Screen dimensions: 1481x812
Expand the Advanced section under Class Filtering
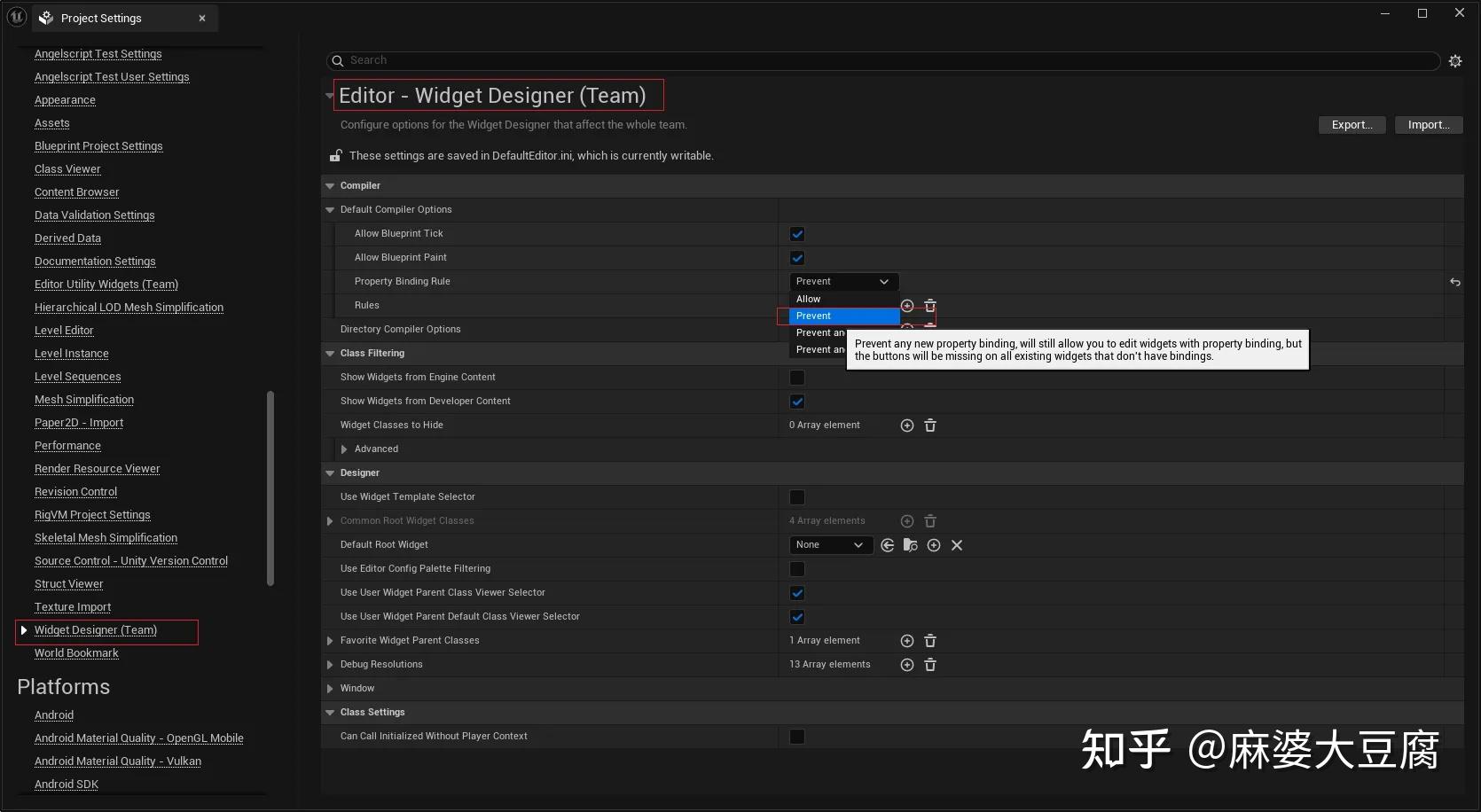click(x=344, y=449)
